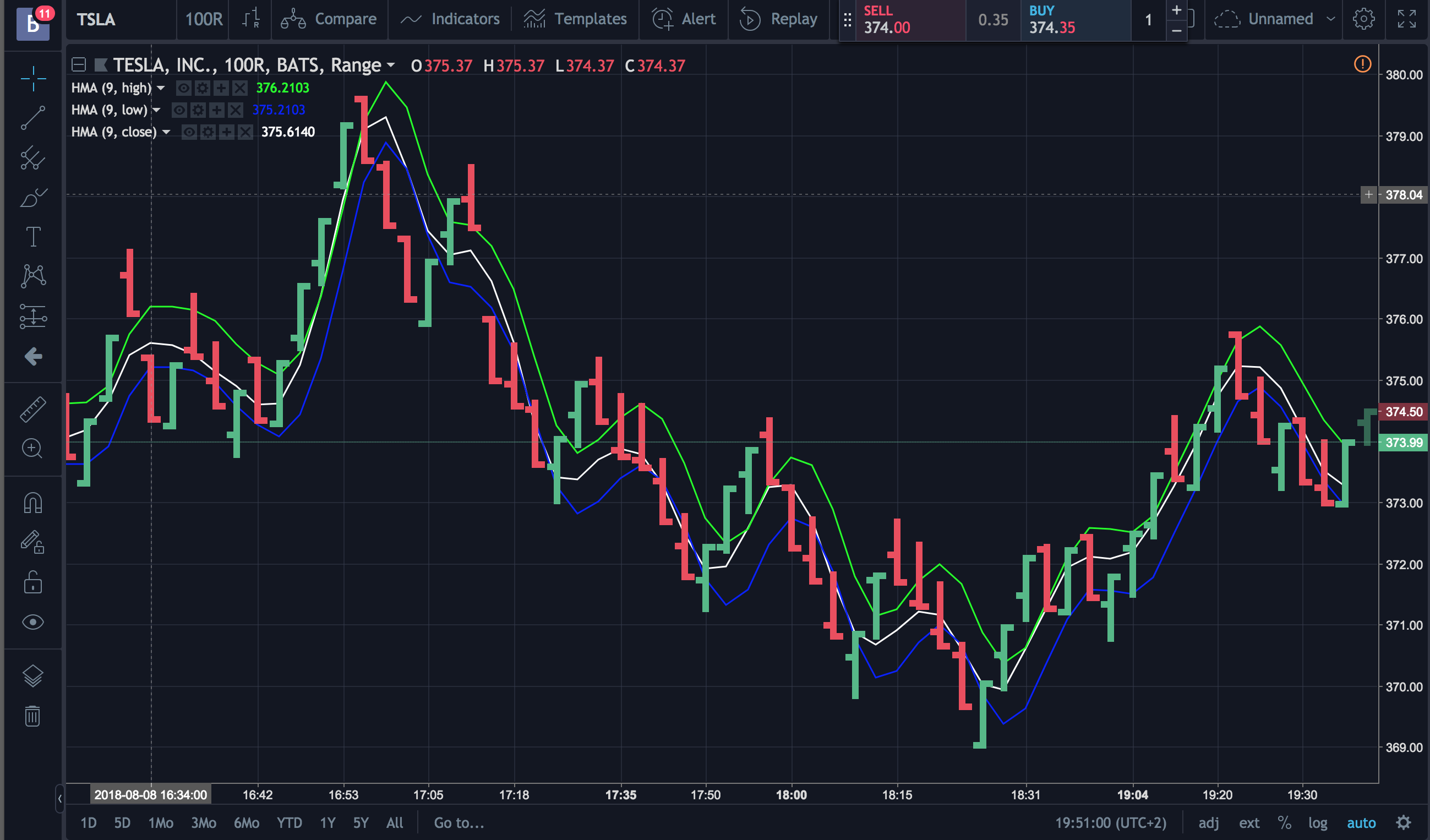1430x840 pixels.
Task: Hide all drawings with the eye icon
Action: click(33, 622)
